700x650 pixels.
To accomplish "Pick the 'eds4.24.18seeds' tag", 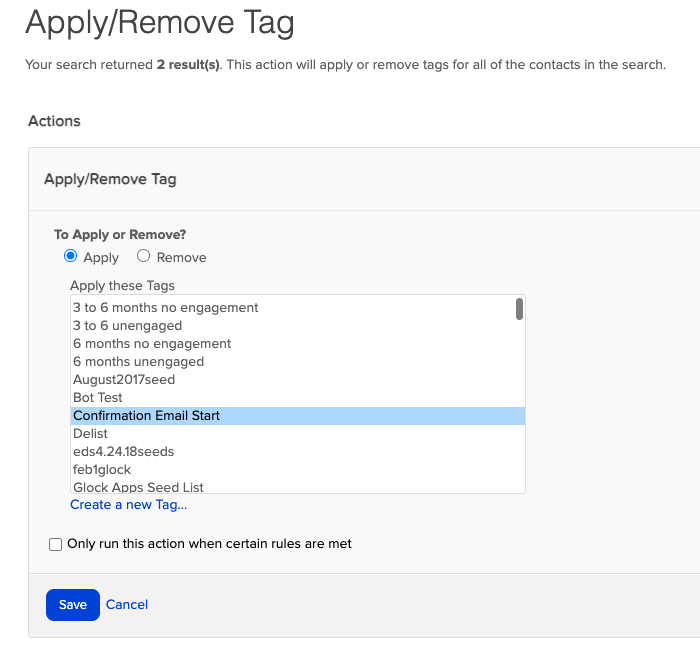I will coord(123,452).
